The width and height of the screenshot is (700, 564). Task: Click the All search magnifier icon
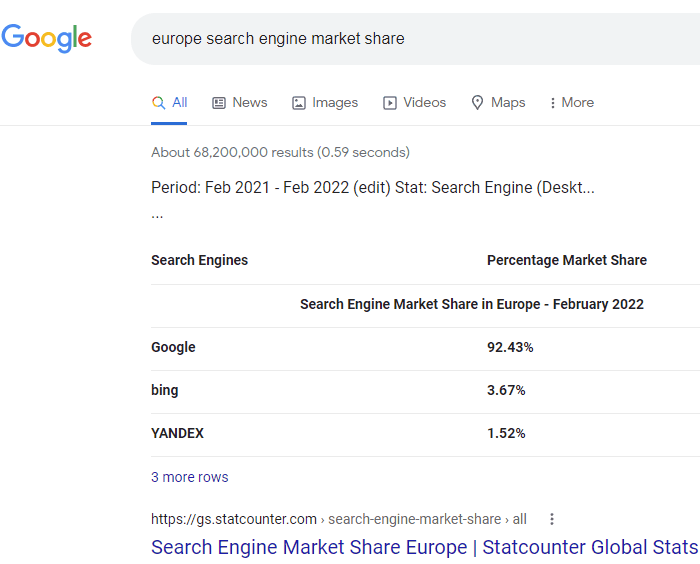click(158, 102)
